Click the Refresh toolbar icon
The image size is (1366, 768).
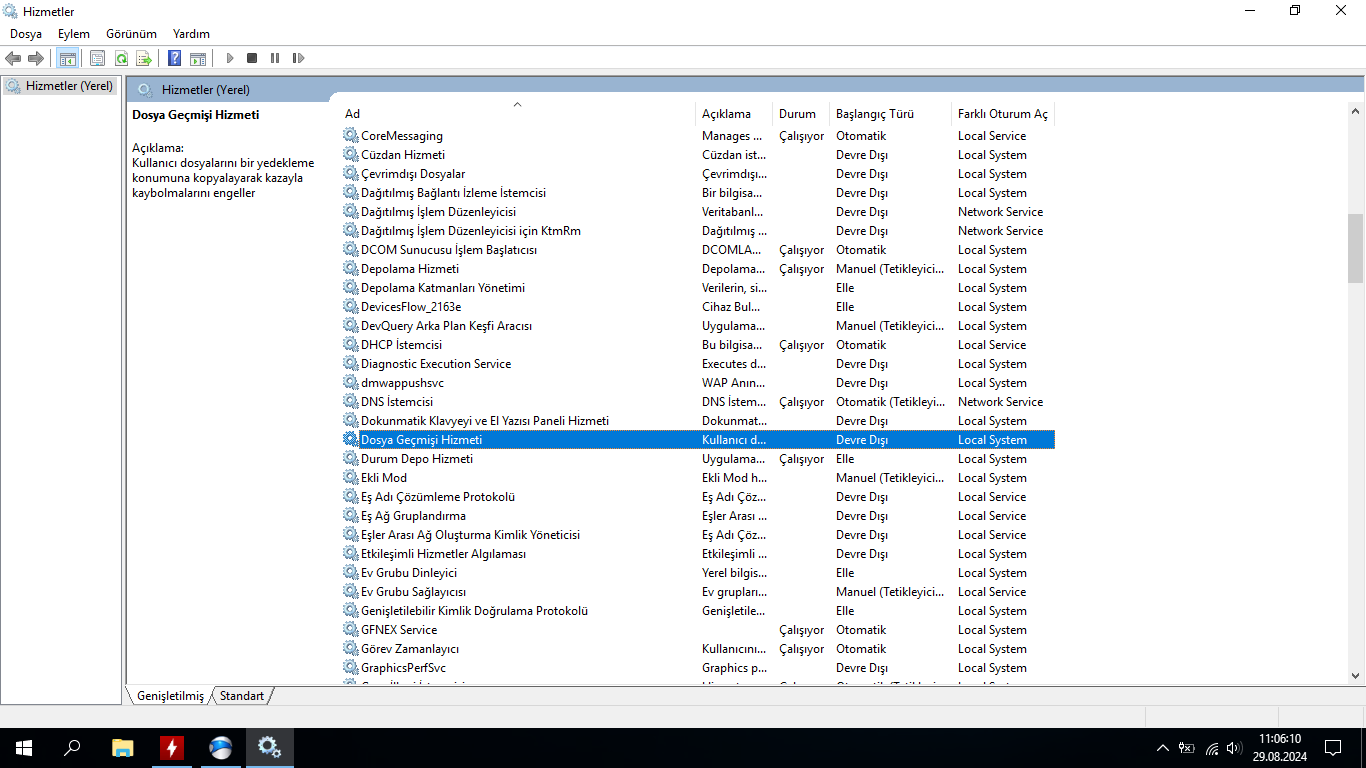(x=121, y=58)
